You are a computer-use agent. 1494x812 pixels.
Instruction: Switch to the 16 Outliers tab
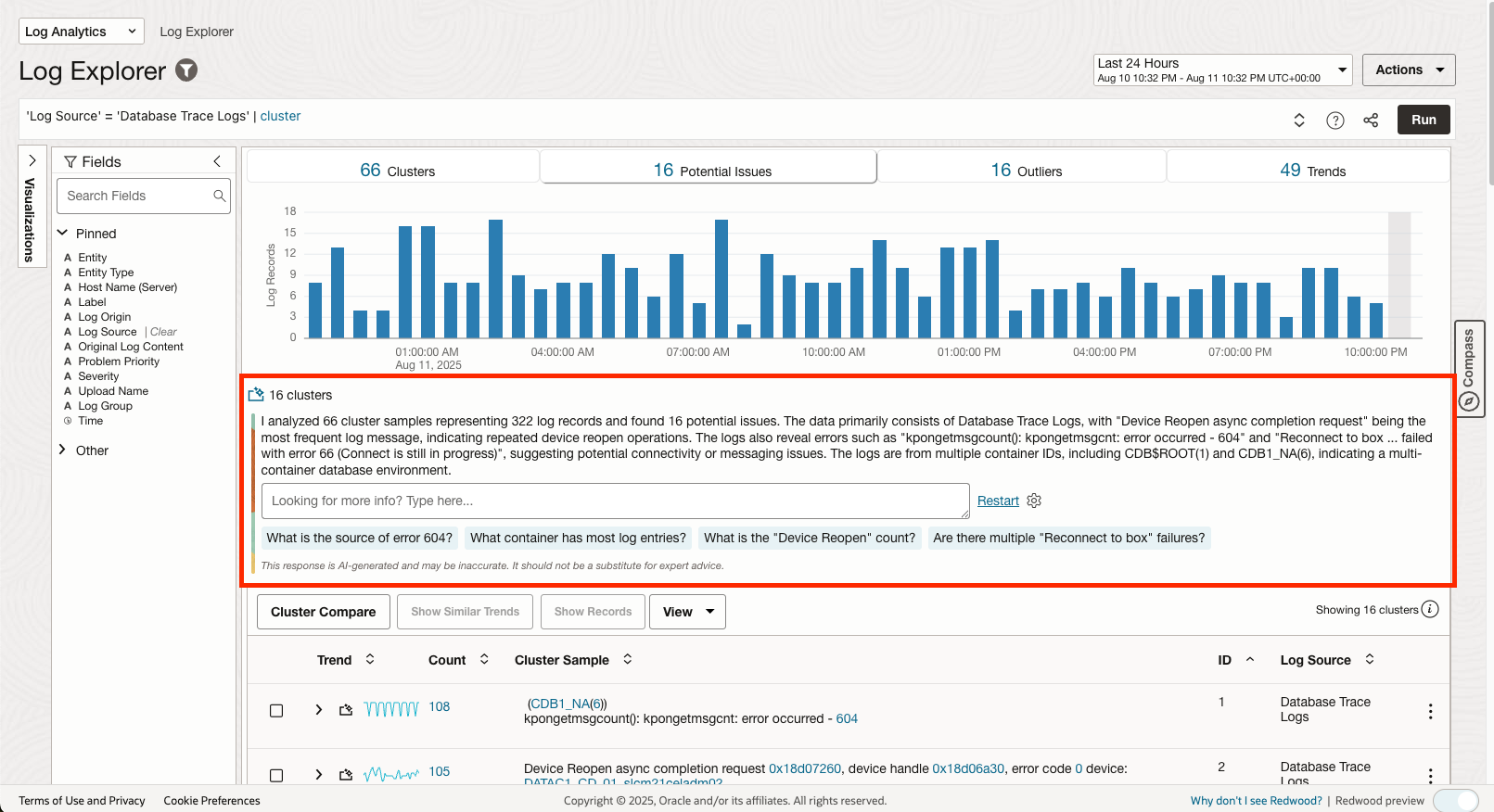1023,168
